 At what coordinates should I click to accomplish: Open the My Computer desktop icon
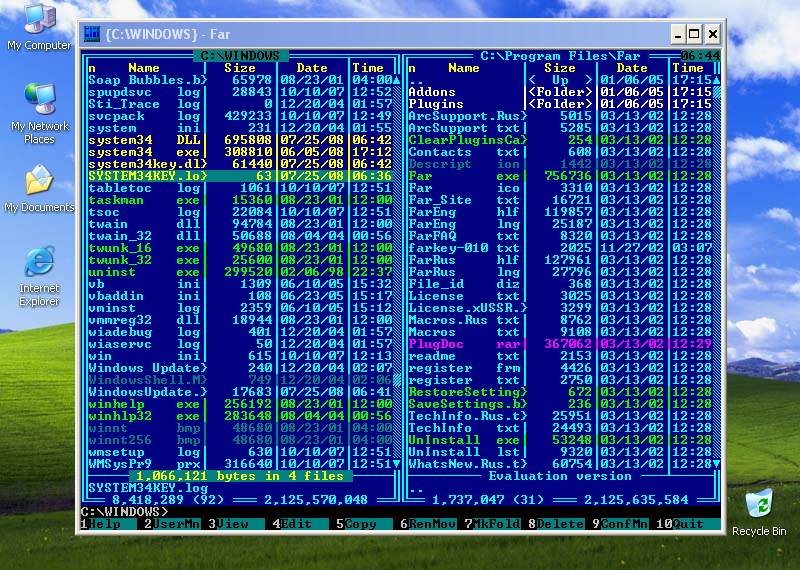39,27
